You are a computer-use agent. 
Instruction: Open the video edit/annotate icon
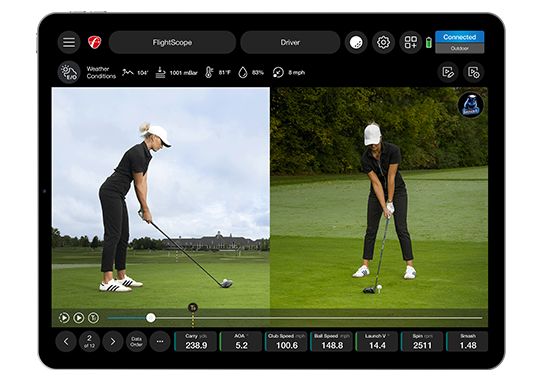(x=448, y=72)
